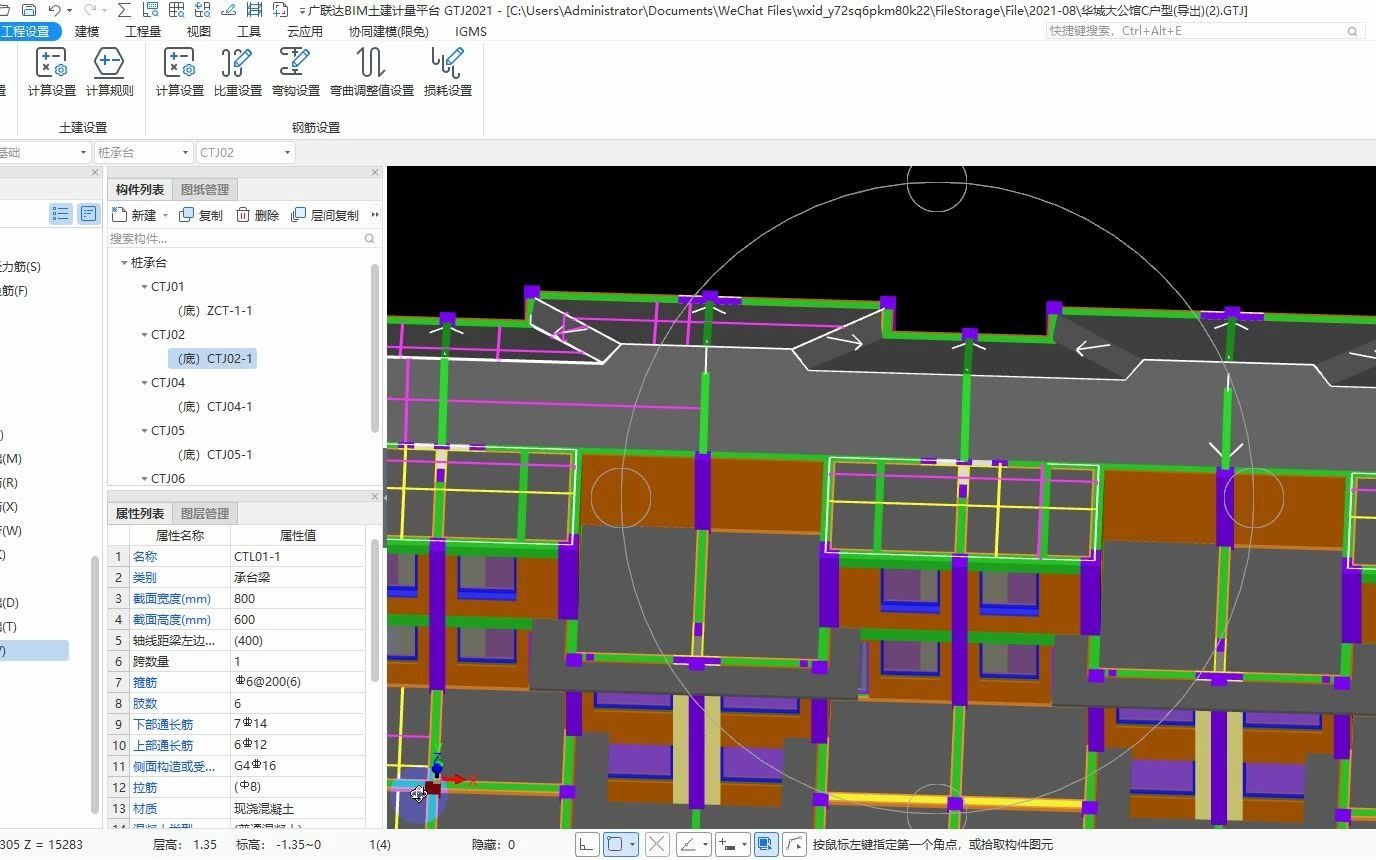1376x860 pixels.
Task: Open the 土建设置 计算设置 icon
Action: [x=51, y=62]
